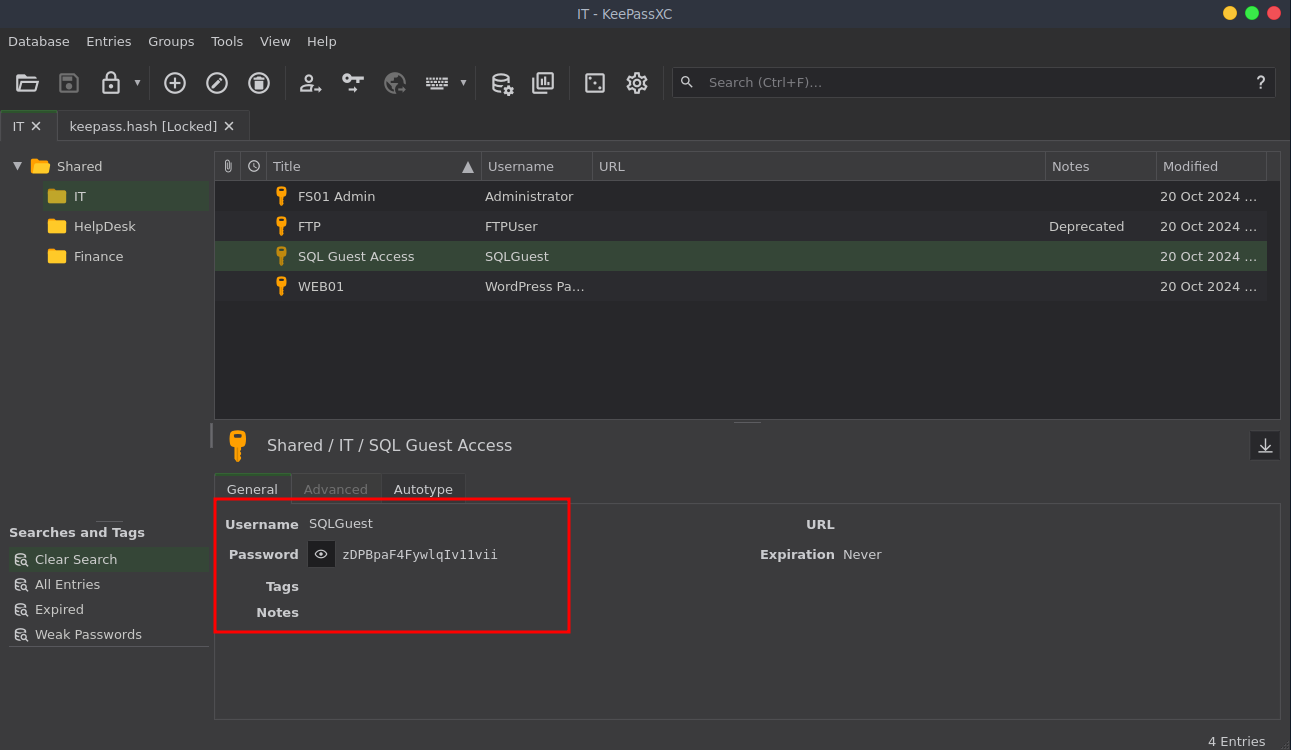1291x750 pixels.
Task: Edit selected entry with pencil icon
Action: (x=217, y=83)
